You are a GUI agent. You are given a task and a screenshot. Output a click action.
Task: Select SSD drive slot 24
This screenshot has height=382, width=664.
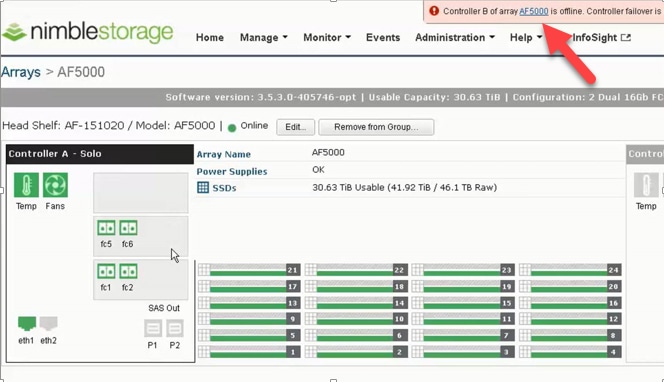(570, 270)
